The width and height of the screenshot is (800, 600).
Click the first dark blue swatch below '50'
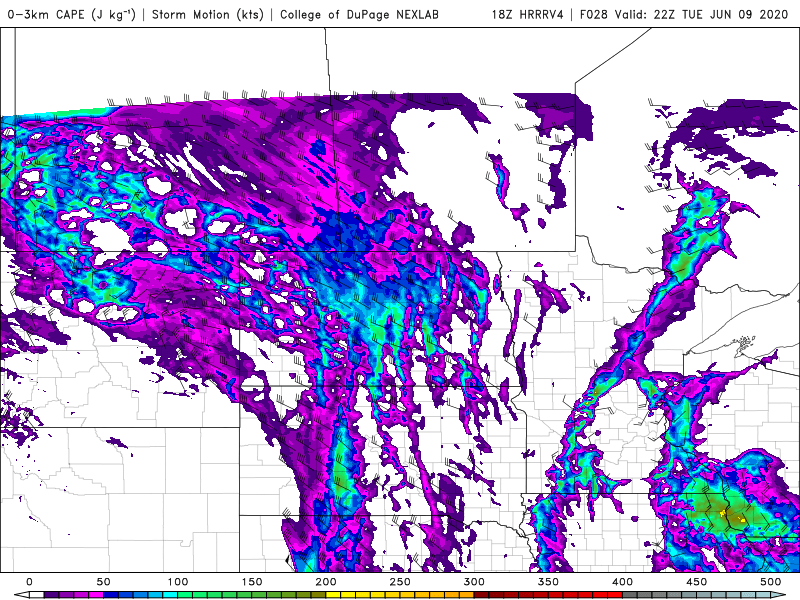(111, 594)
